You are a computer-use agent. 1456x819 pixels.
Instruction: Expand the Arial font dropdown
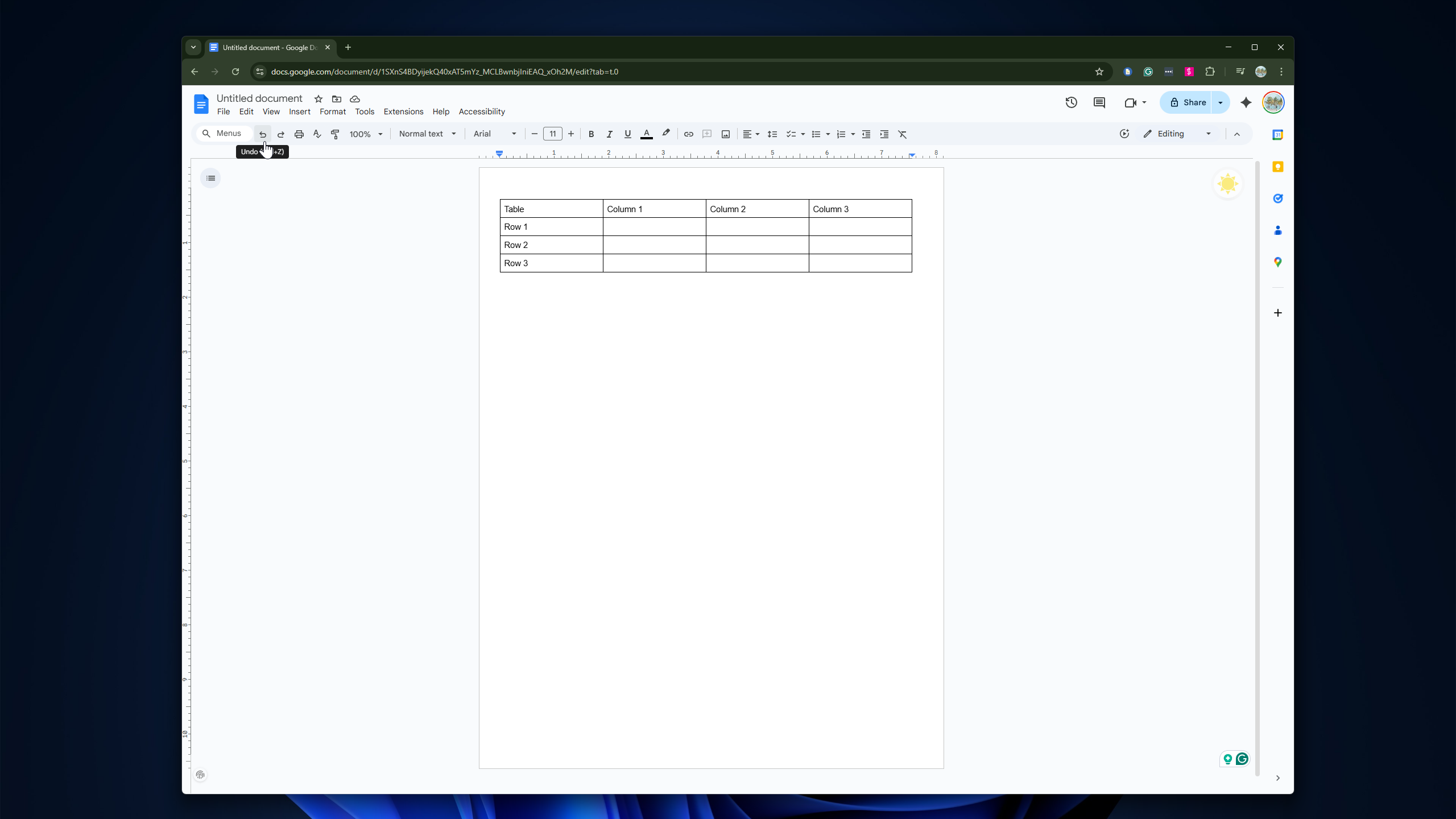click(494, 134)
